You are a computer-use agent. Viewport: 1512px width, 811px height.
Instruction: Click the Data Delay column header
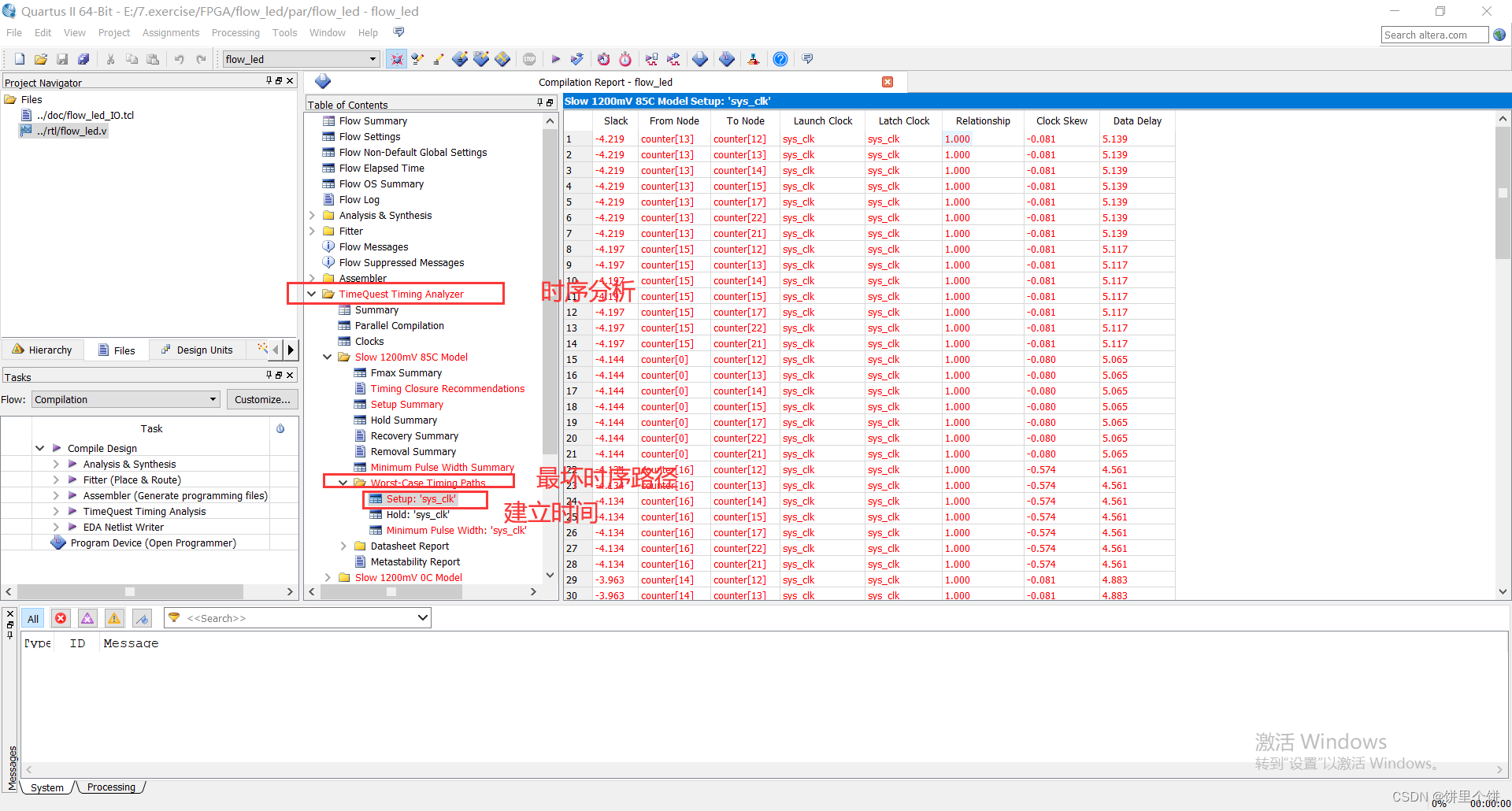click(x=1137, y=120)
